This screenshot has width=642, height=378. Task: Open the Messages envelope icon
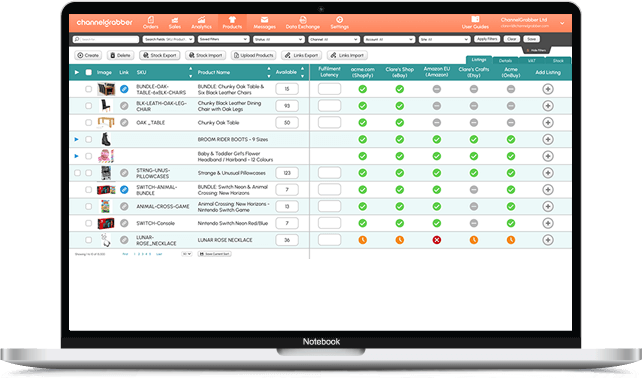pos(264,20)
